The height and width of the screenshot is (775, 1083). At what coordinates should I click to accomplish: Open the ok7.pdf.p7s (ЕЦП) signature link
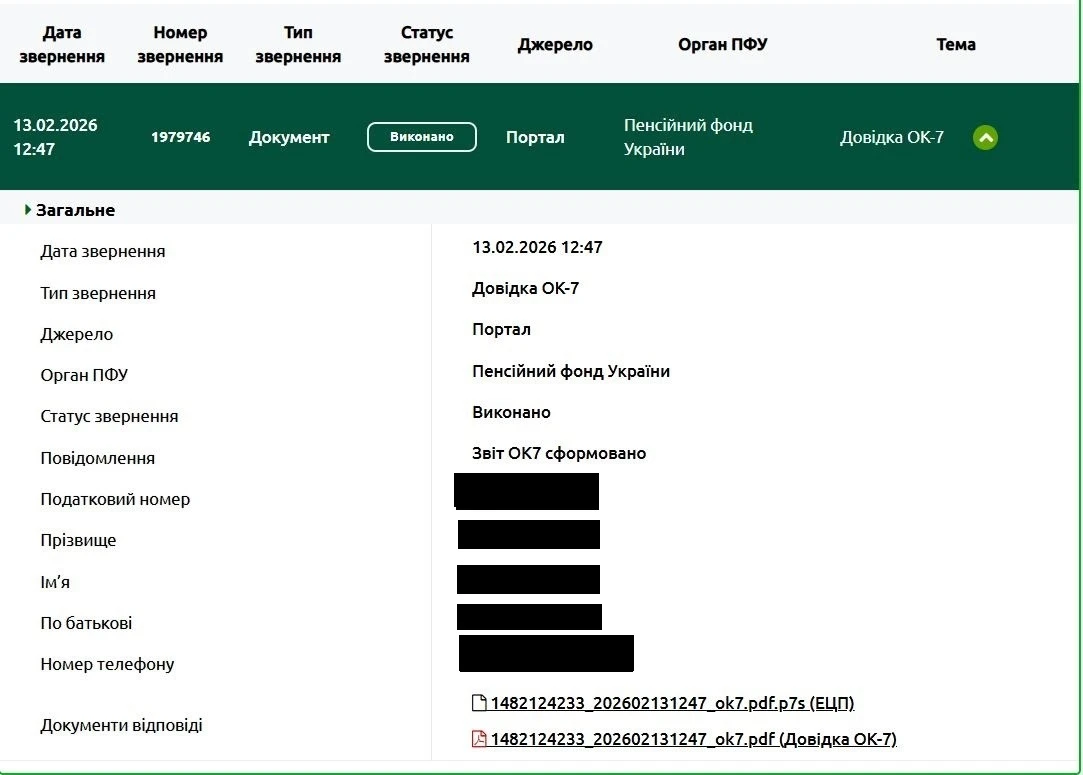pyautogui.click(x=672, y=703)
